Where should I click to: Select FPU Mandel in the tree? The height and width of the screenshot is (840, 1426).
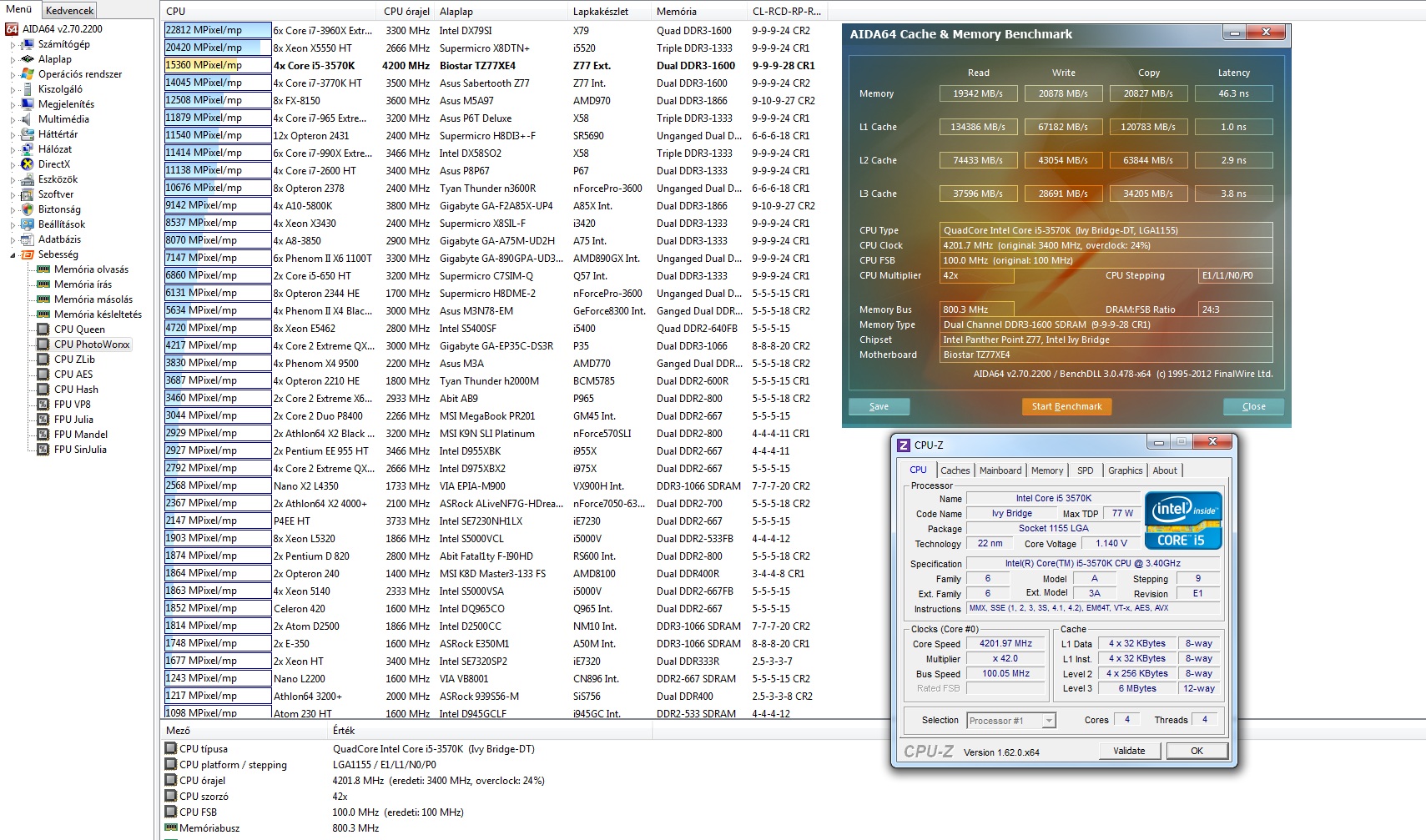pyautogui.click(x=81, y=435)
